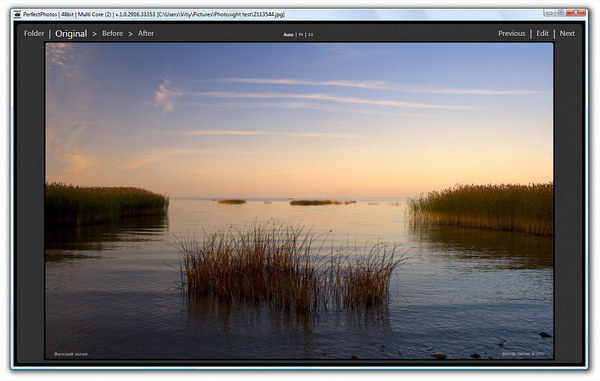Open the Folder browser link
Viewport: 600px width, 381px height.
tap(34, 34)
